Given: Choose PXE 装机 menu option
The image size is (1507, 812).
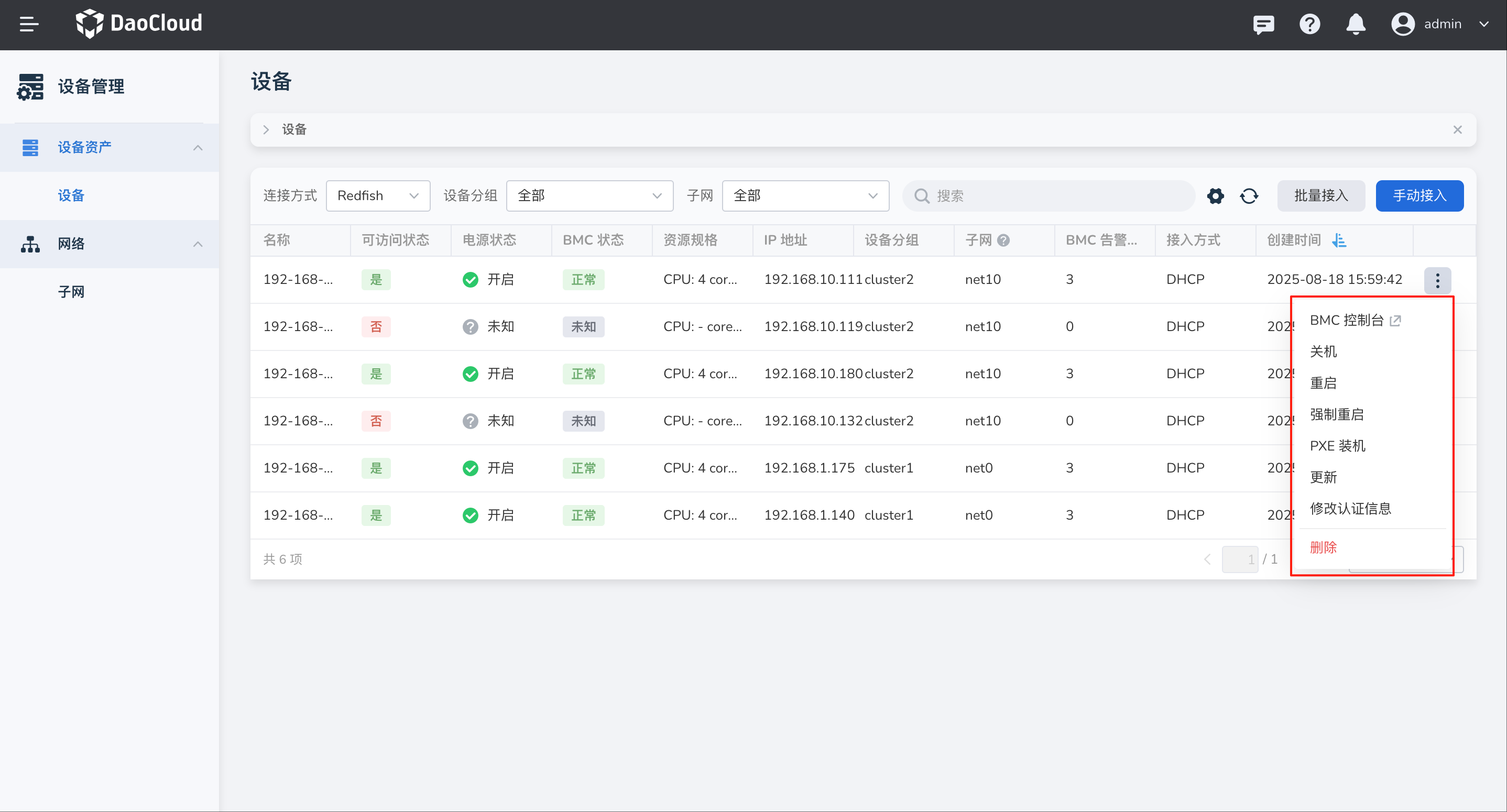Looking at the screenshot, I should point(1337,446).
